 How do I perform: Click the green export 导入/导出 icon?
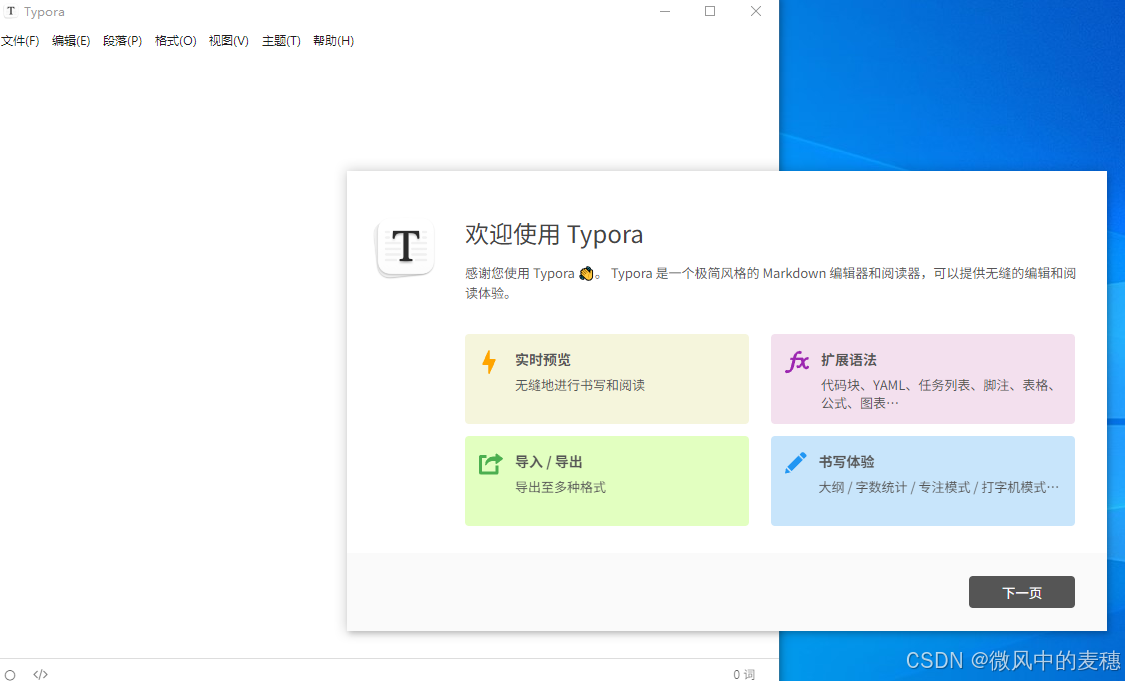tap(491, 464)
